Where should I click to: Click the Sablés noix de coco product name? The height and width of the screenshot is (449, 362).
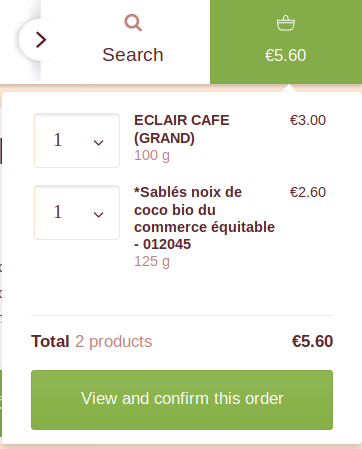pos(204,218)
